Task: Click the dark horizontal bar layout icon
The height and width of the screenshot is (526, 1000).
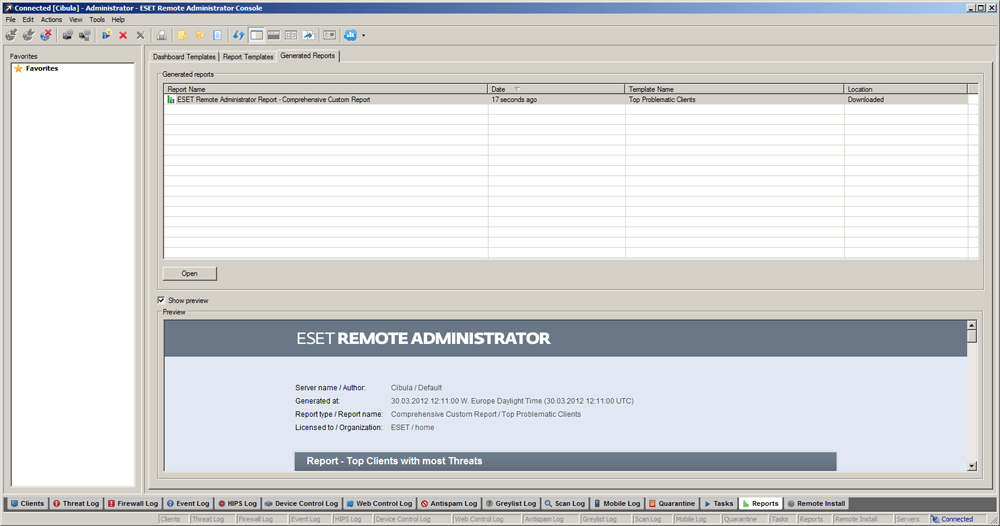Action: tap(274, 35)
